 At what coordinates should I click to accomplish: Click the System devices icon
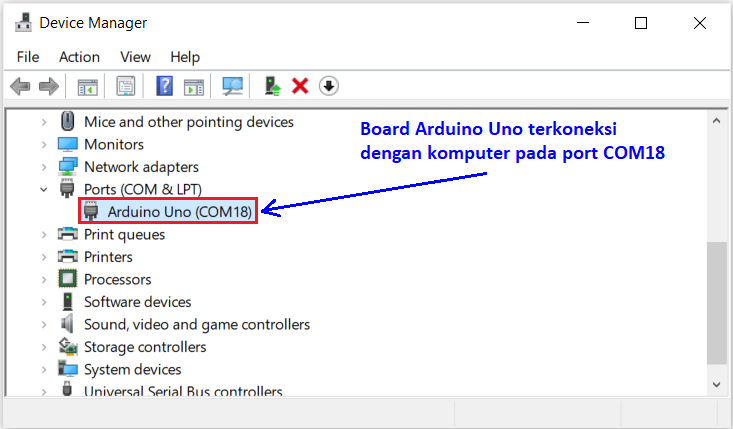pyautogui.click(x=68, y=369)
